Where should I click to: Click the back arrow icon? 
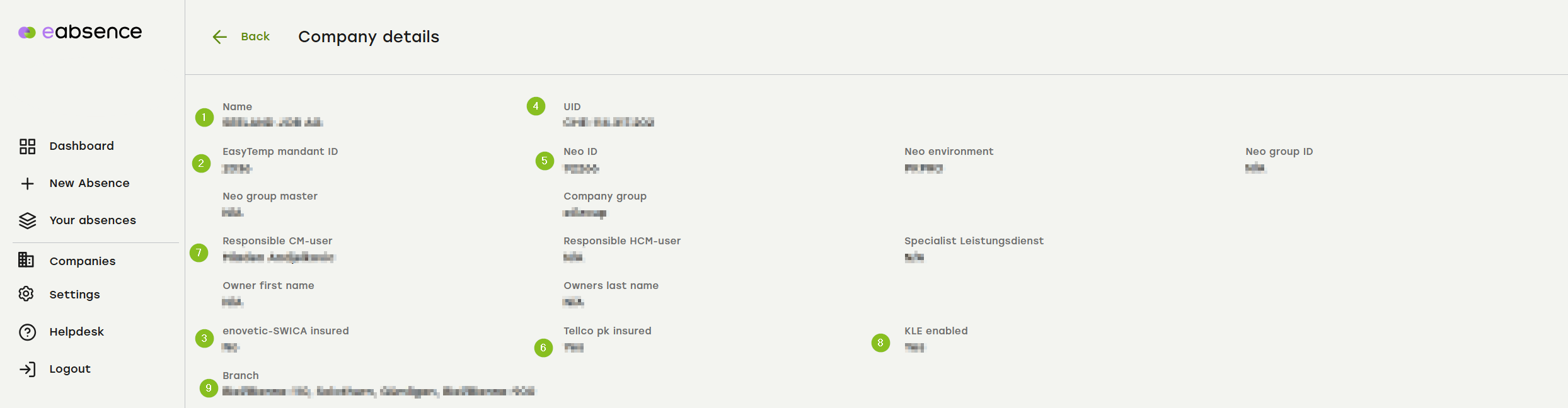[x=219, y=37]
